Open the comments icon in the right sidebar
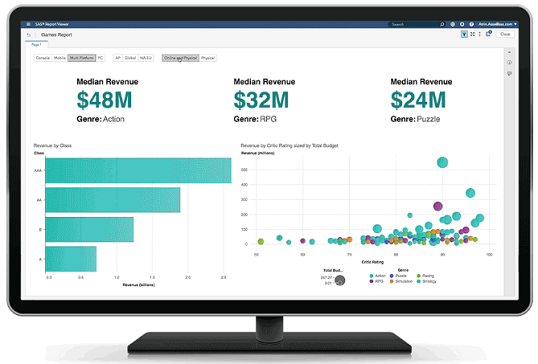The width and height of the screenshot is (538, 364). pos(510,73)
